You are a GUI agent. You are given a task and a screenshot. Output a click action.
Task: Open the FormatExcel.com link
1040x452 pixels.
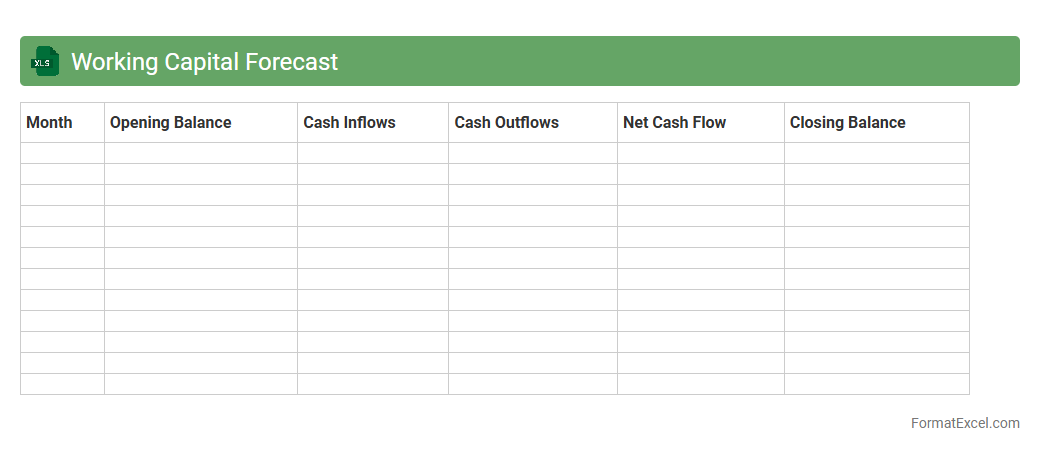[x=964, y=423]
